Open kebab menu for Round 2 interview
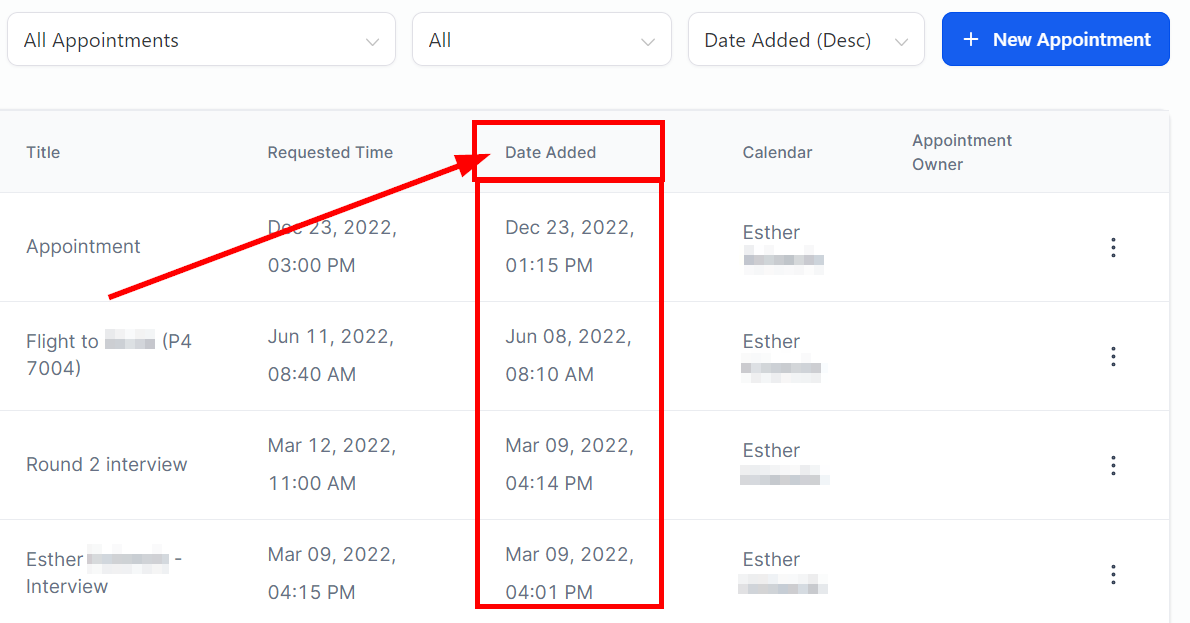This screenshot has height=623, width=1190. (1113, 465)
